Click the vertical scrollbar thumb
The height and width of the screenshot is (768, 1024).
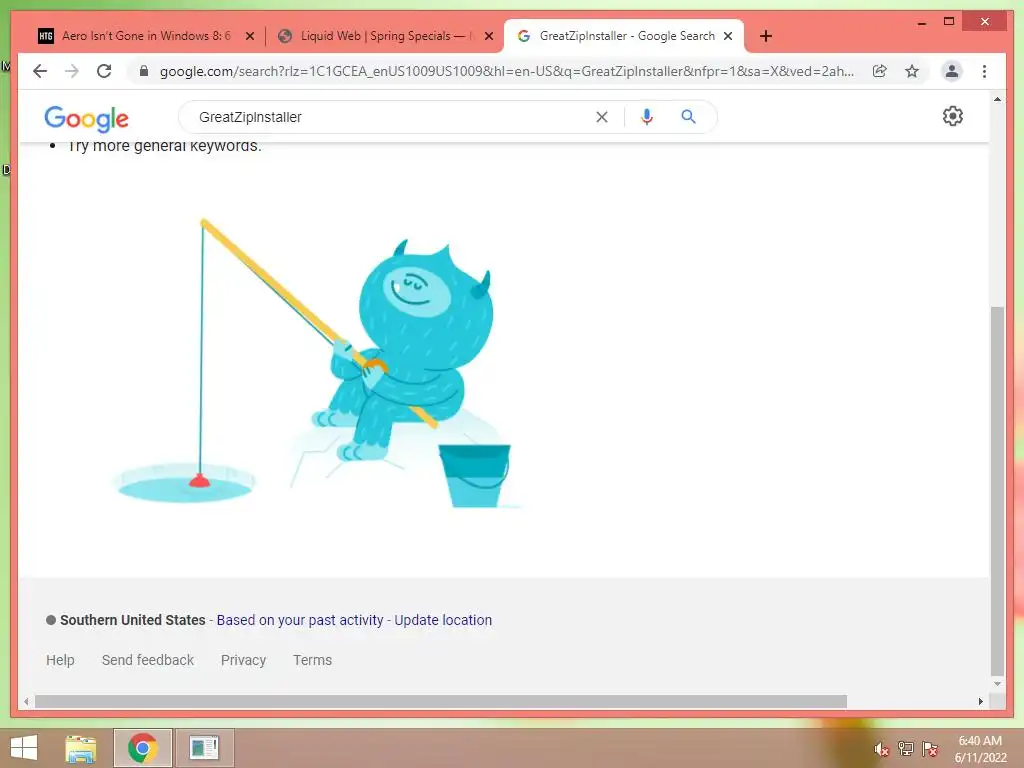click(997, 491)
